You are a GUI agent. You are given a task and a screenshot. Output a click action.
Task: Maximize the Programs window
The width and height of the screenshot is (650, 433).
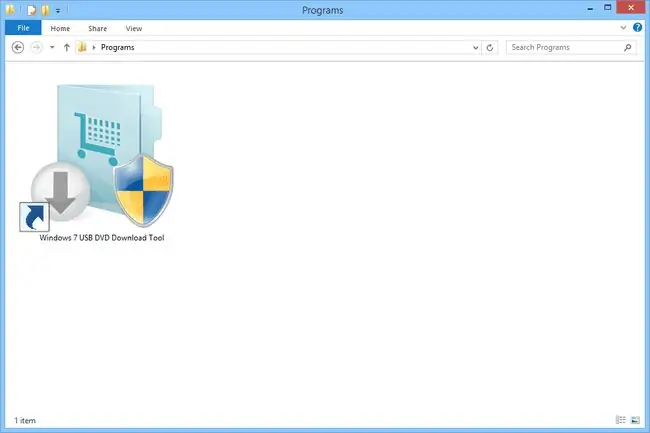(x=607, y=7)
